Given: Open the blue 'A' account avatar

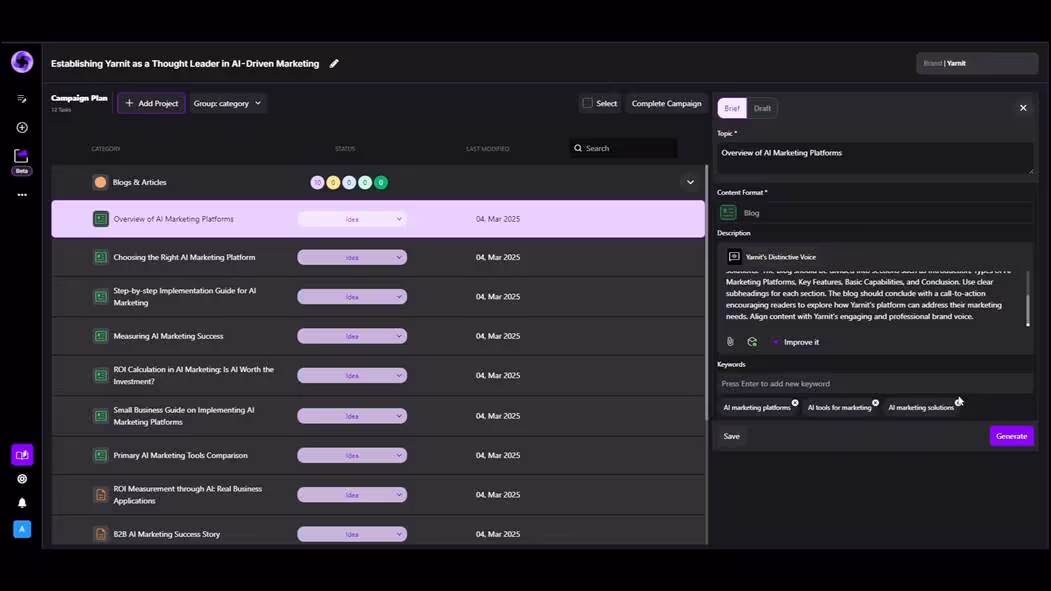Looking at the screenshot, I should pos(22,529).
